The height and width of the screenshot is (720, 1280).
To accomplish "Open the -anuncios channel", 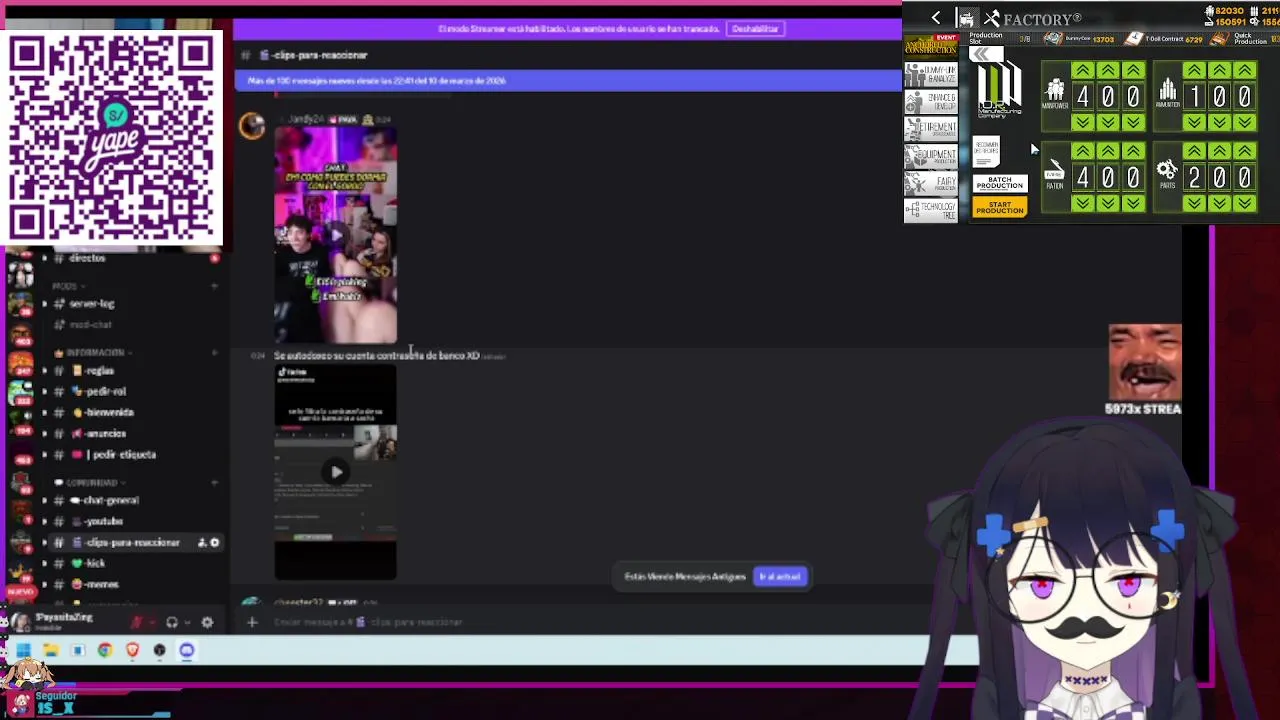I will pyautogui.click(x=106, y=433).
